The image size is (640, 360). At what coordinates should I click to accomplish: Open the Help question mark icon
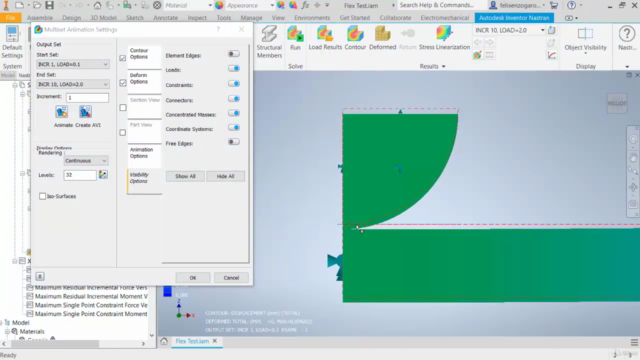(x=571, y=5)
